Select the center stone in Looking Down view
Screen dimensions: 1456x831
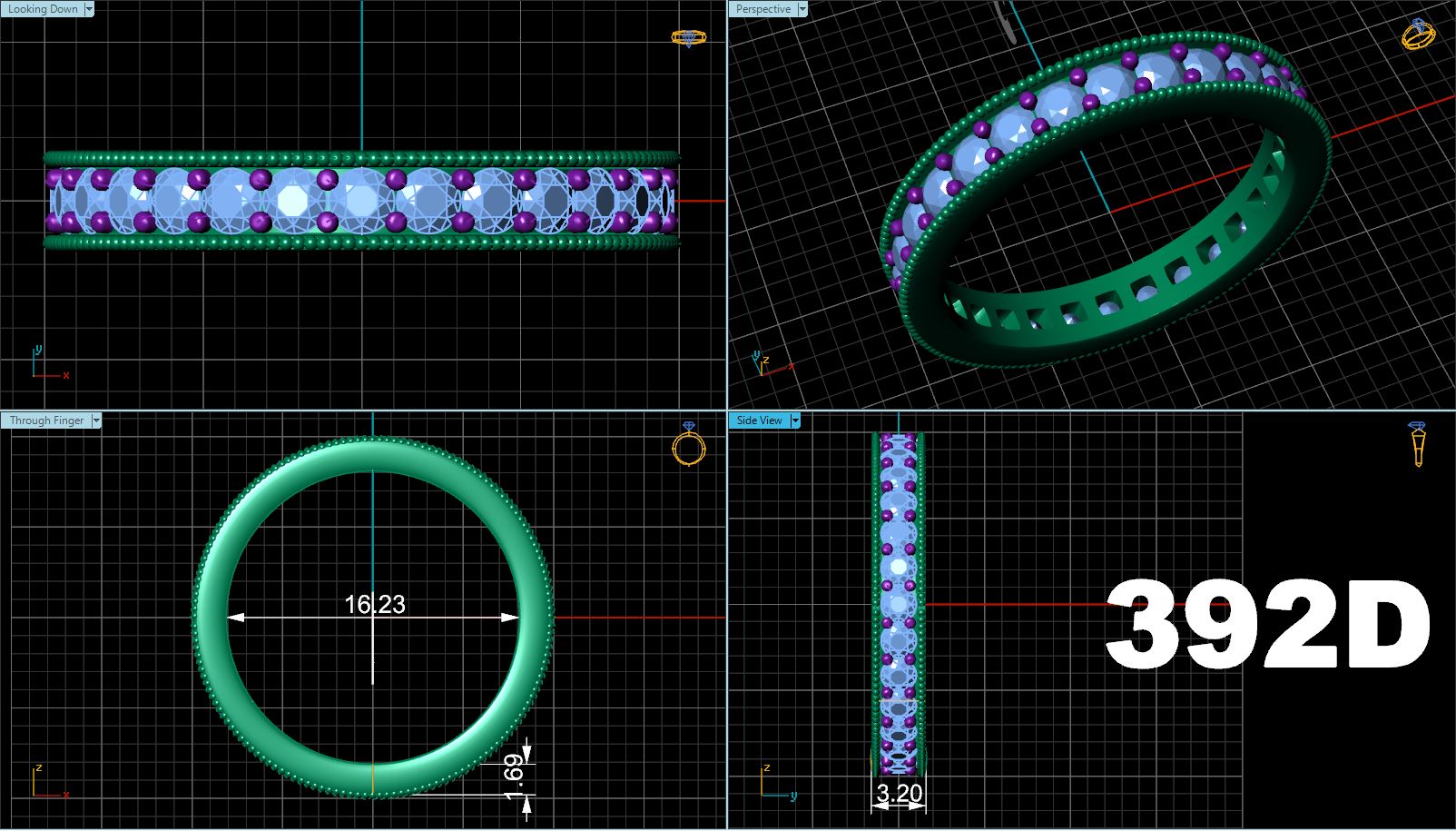361,200
